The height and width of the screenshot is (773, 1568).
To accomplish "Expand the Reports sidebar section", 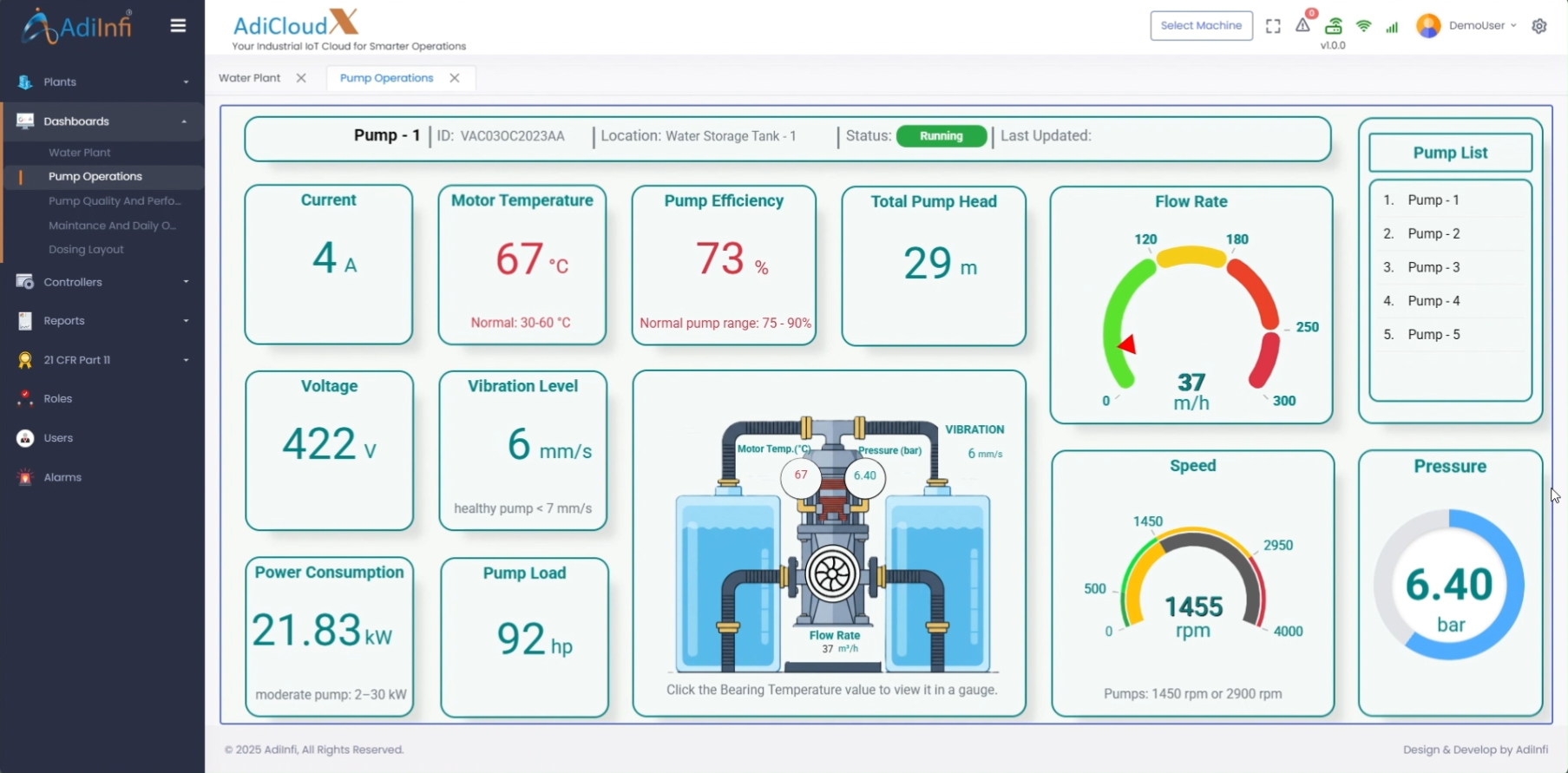I will tap(102, 320).
